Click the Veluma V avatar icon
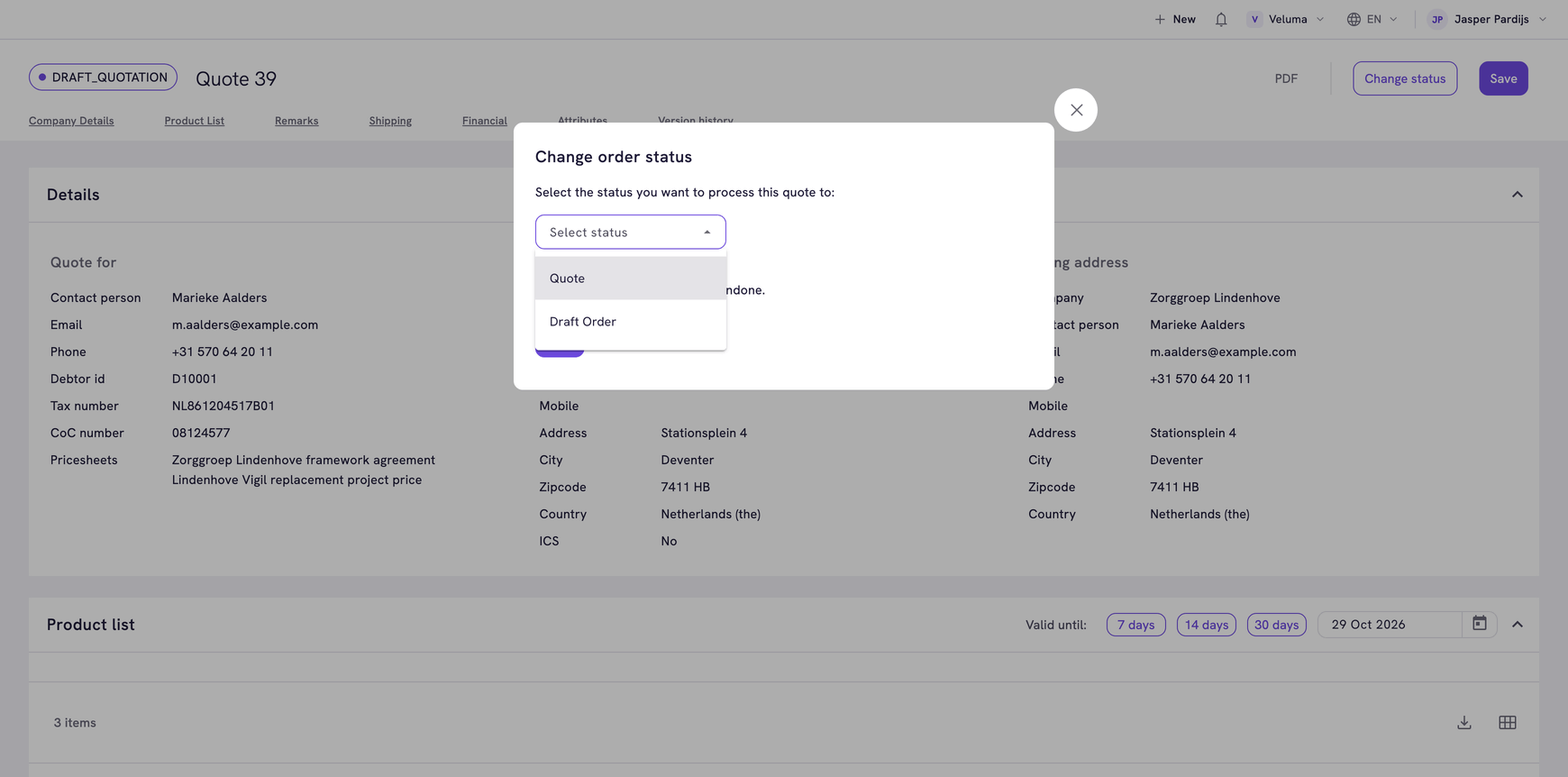 click(x=1254, y=19)
